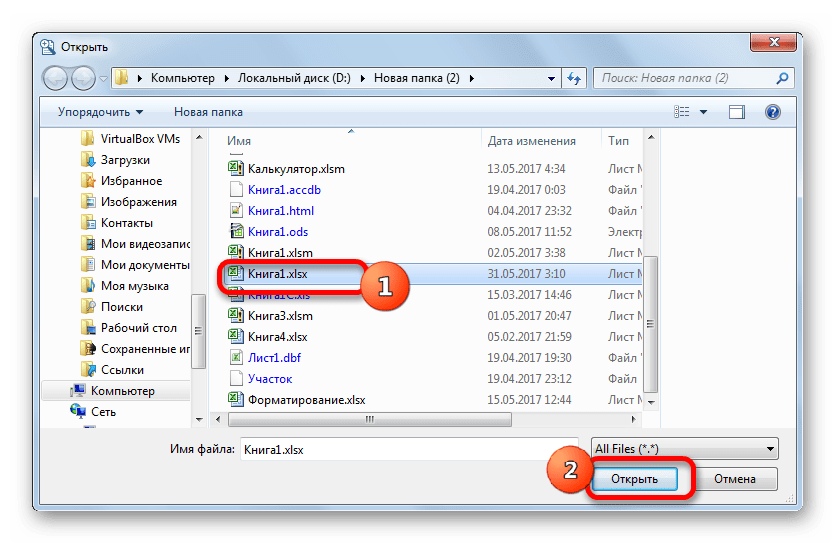Click the Лист1.dbf file icon
836x544 pixels.
coord(235,357)
